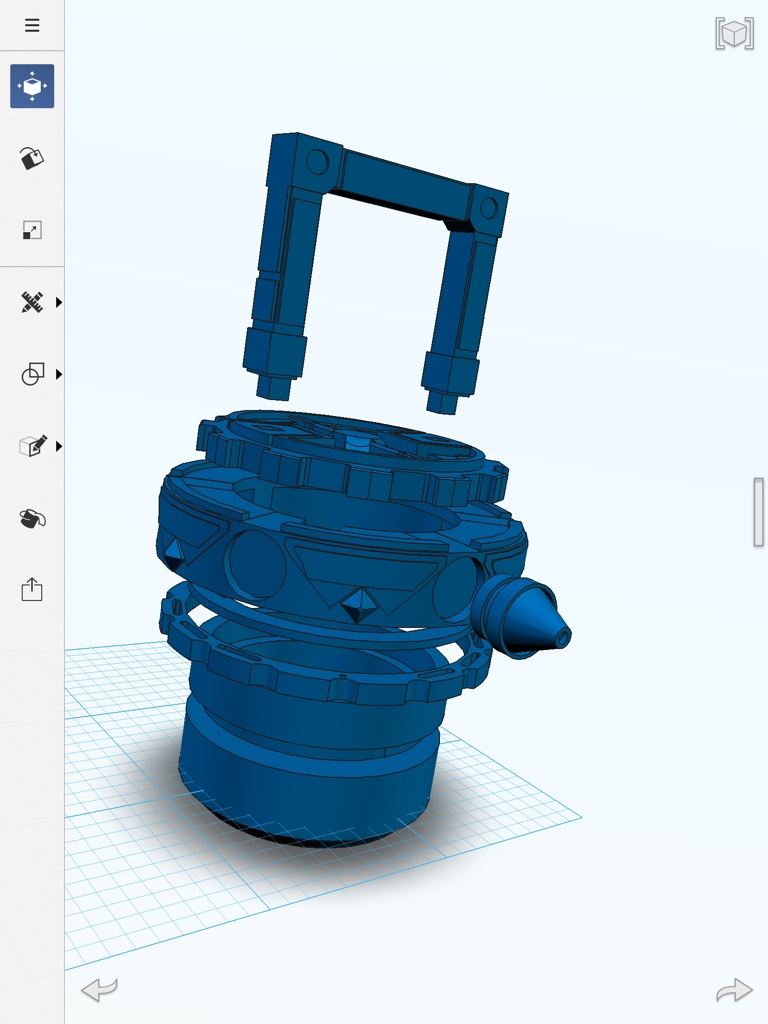Select the combine shapes tool

tap(32, 374)
